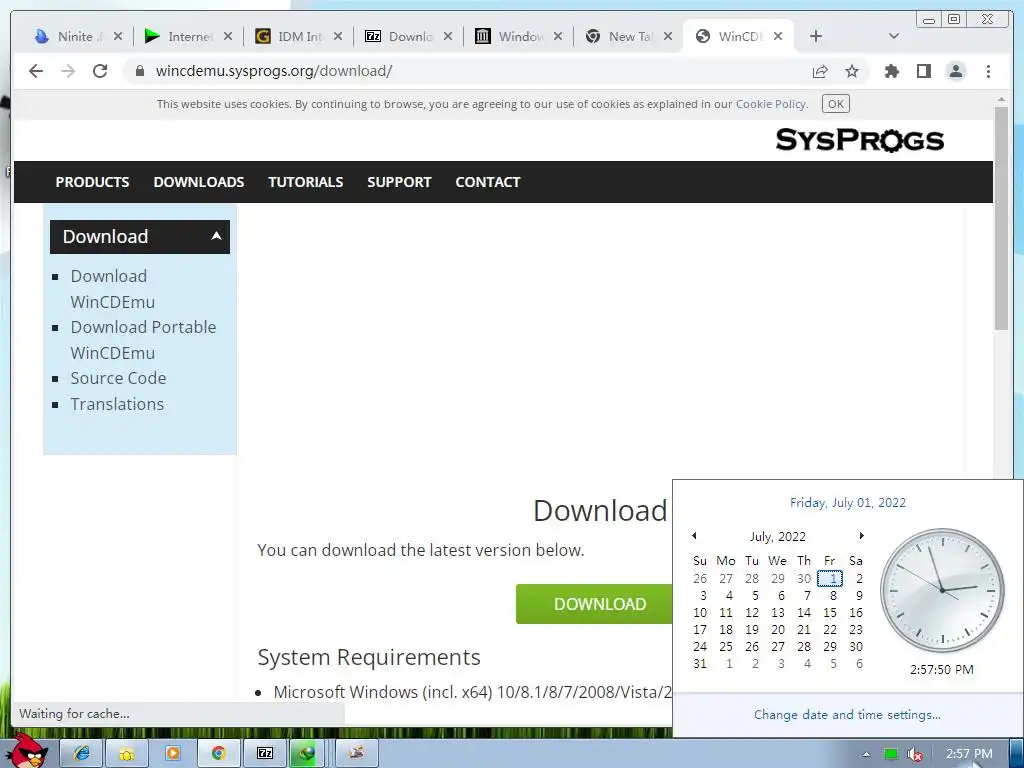Click the green network tray icon
The height and width of the screenshot is (768, 1024).
pos(891,754)
